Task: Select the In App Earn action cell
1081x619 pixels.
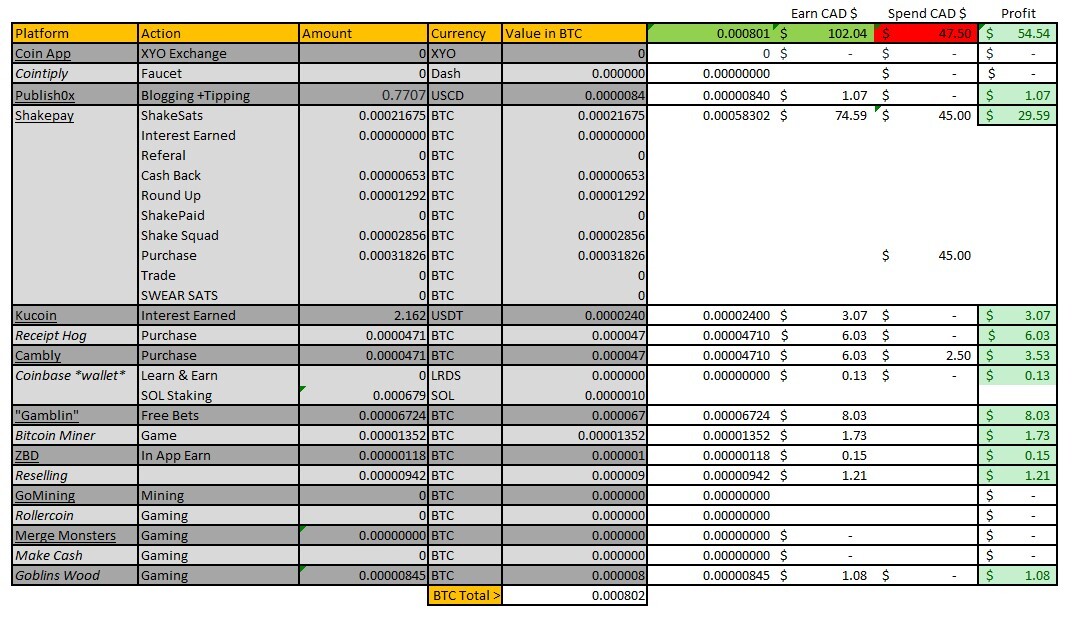Action: click(219, 456)
